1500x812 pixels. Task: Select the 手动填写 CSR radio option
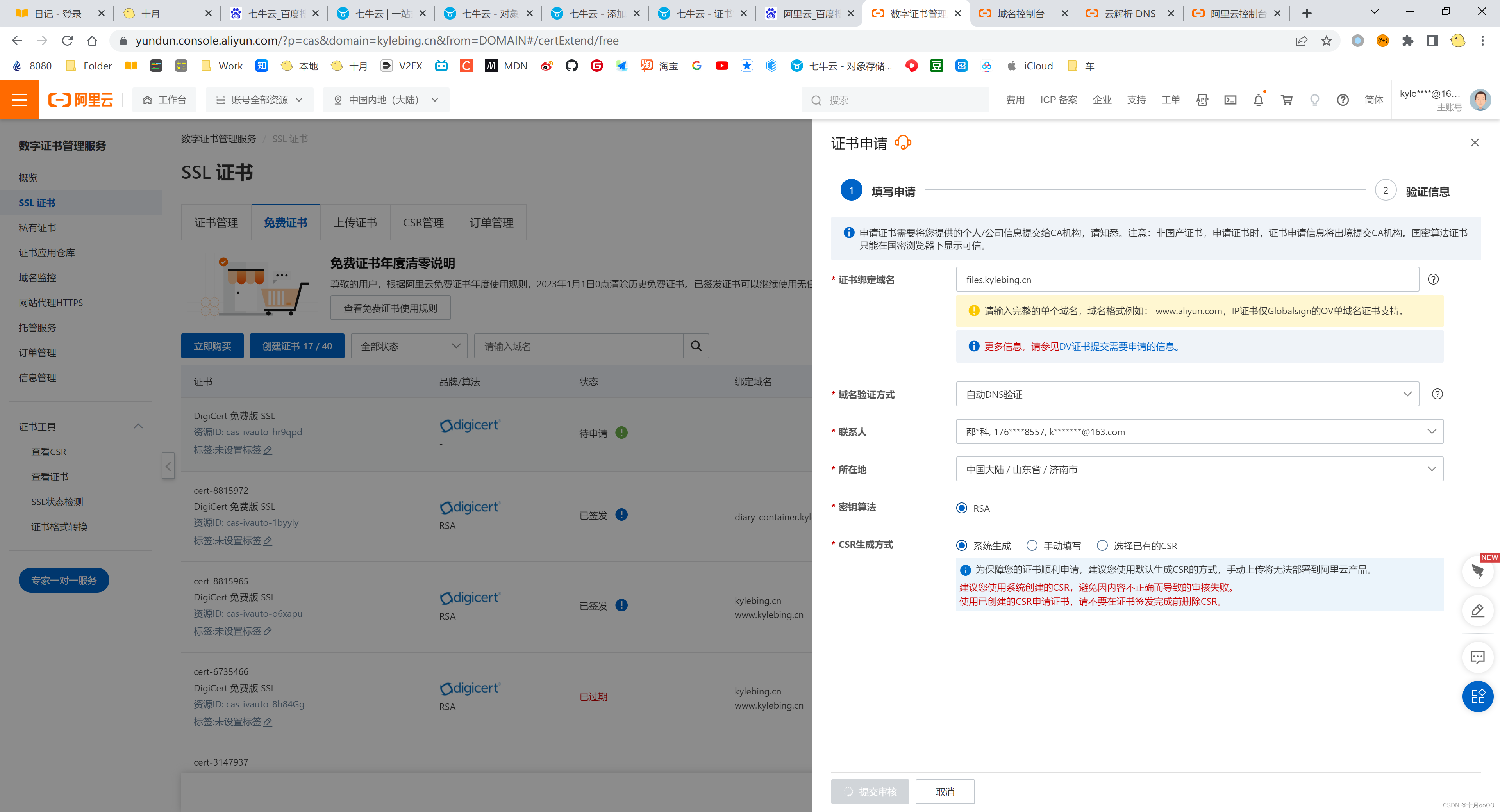[x=1032, y=545]
